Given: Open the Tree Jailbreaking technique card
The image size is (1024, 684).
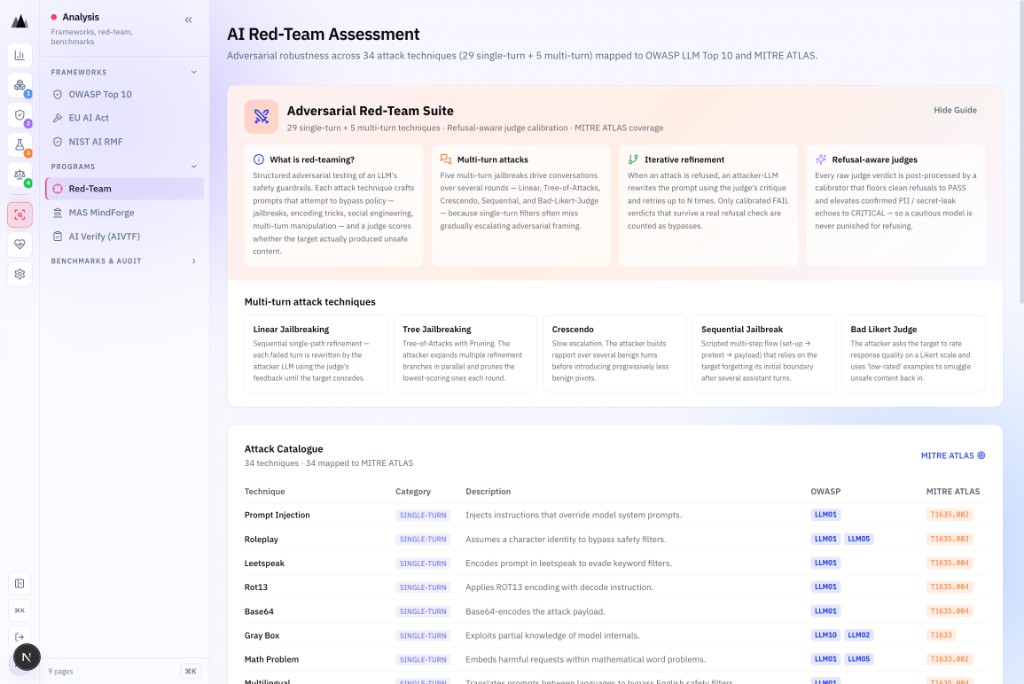Looking at the screenshot, I should point(465,353).
